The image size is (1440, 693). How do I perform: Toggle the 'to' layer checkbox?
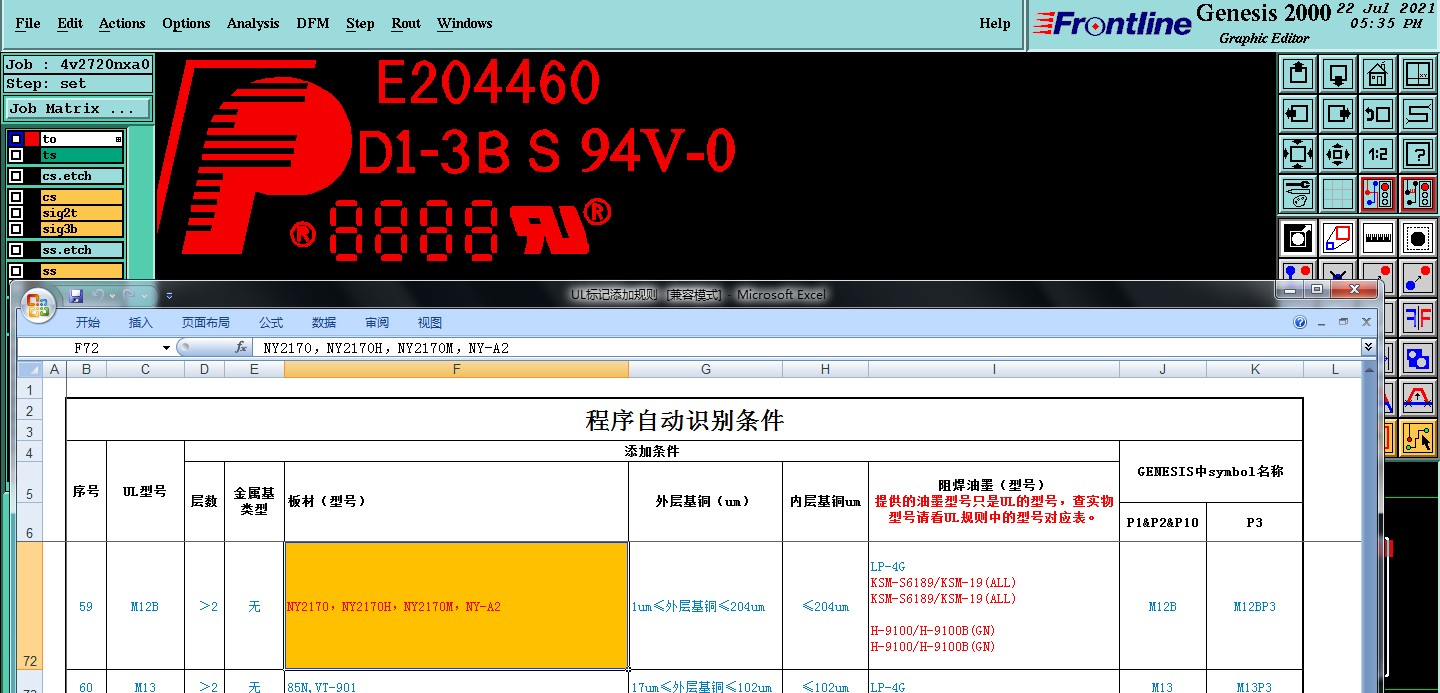pyautogui.click(x=15, y=140)
